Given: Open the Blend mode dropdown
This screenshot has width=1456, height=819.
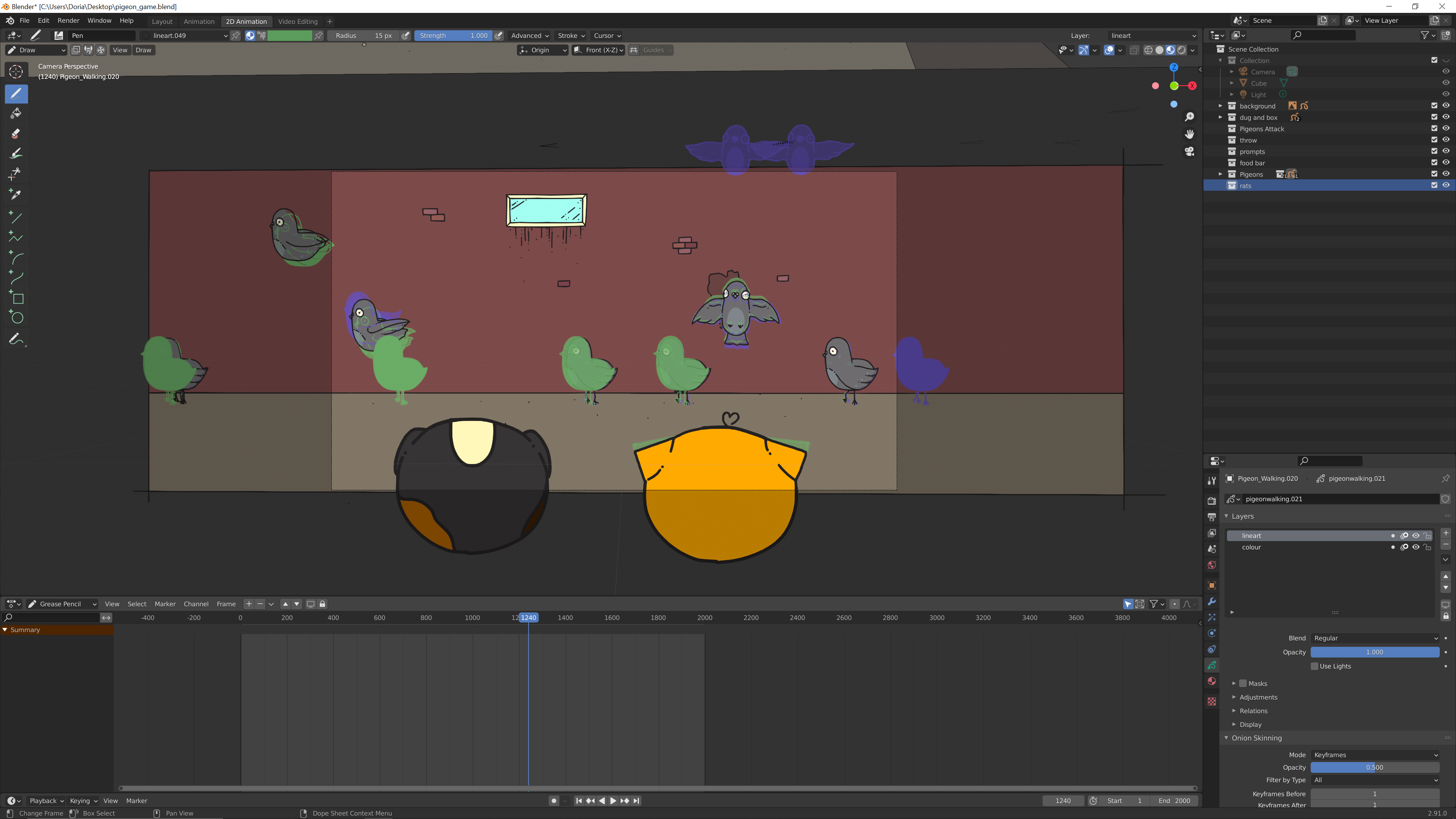Looking at the screenshot, I should pyautogui.click(x=1374, y=638).
